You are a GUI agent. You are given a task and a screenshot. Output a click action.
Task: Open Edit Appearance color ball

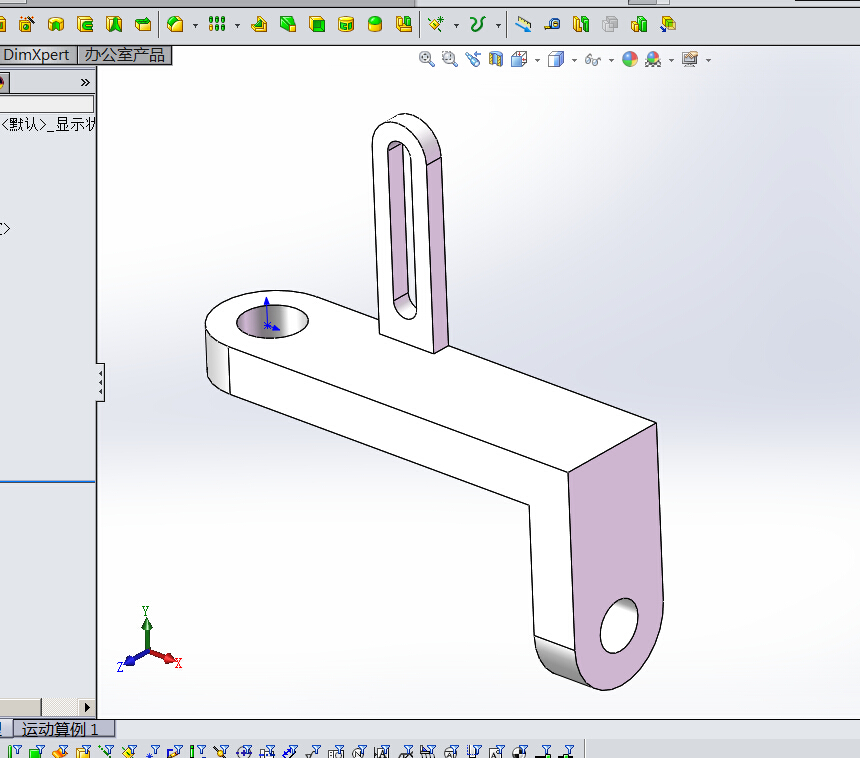click(x=630, y=59)
